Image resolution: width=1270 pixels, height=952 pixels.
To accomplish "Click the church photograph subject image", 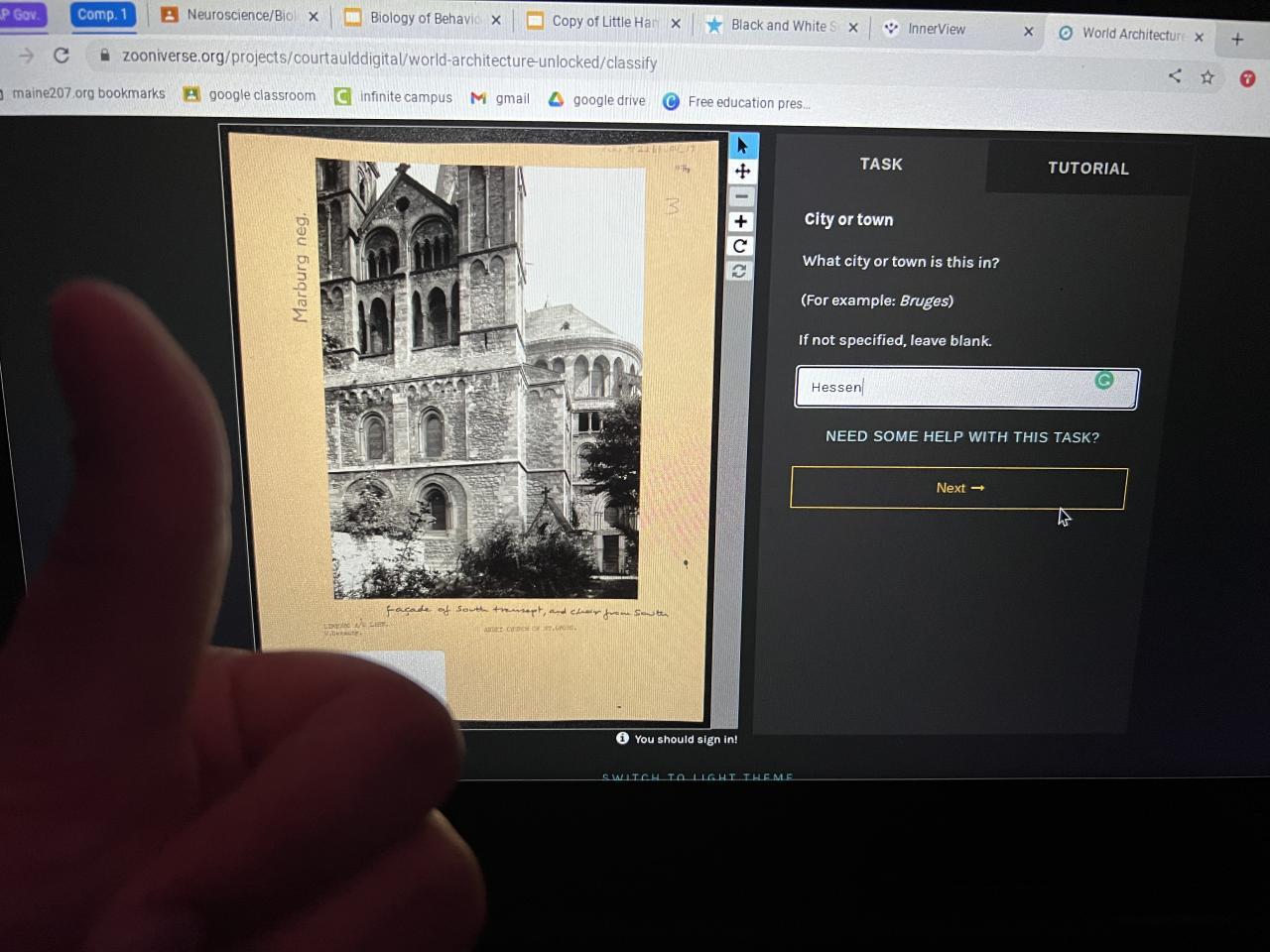I will click(x=481, y=379).
